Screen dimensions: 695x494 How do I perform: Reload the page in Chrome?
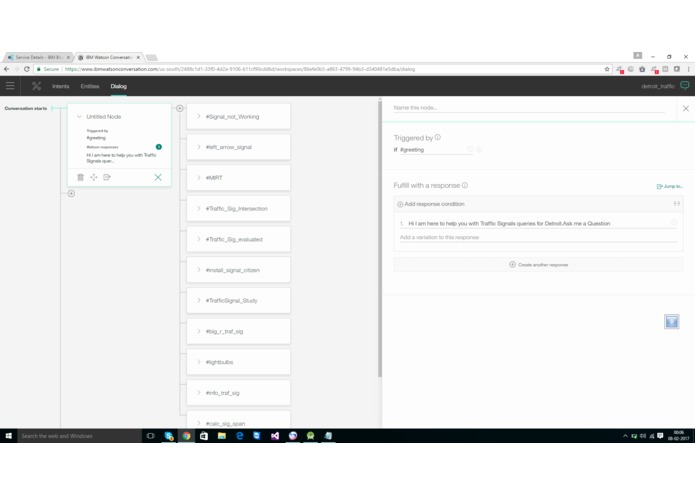tap(27, 69)
